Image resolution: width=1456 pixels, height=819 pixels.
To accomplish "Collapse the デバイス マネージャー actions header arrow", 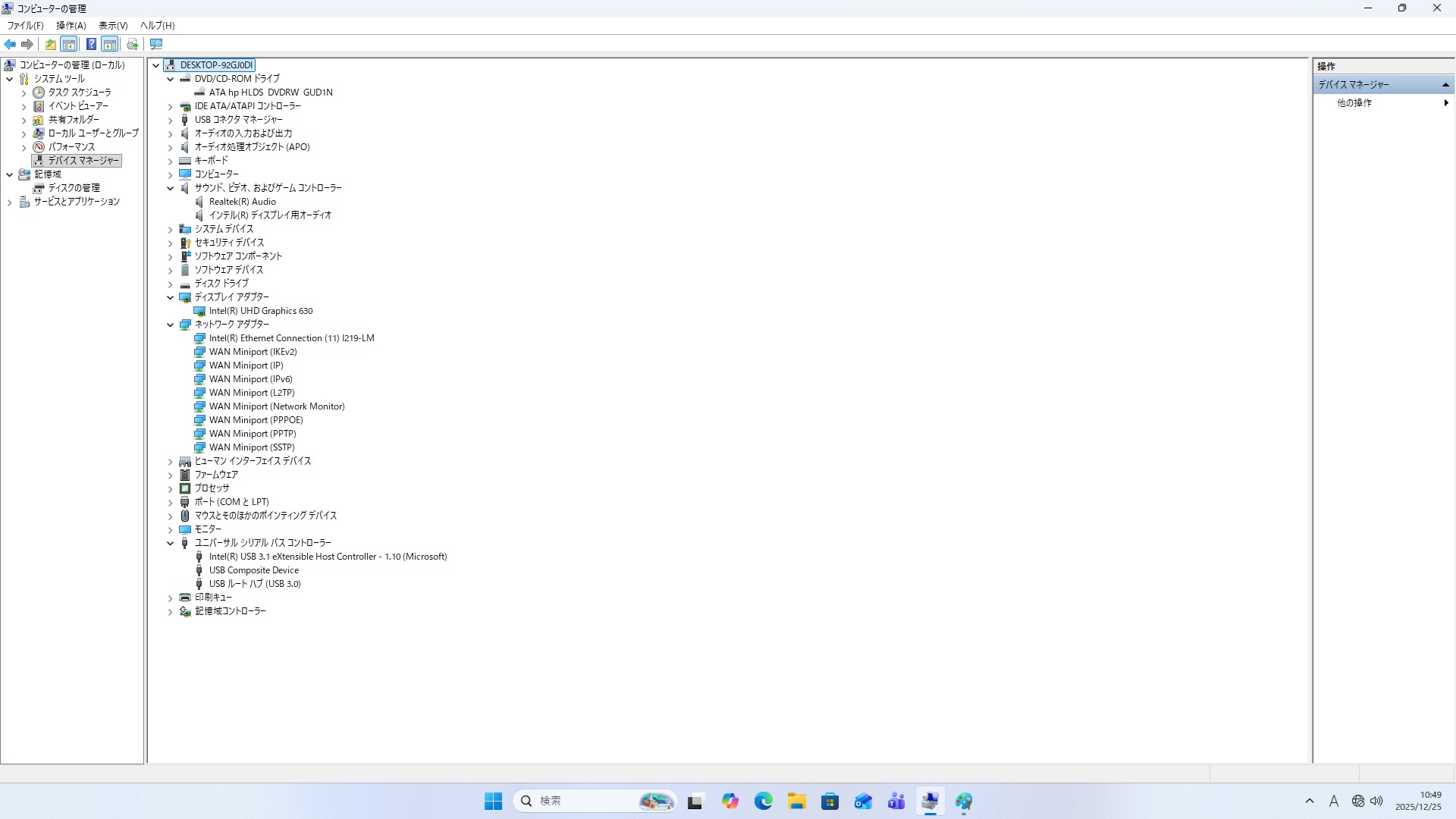I will click(x=1445, y=85).
